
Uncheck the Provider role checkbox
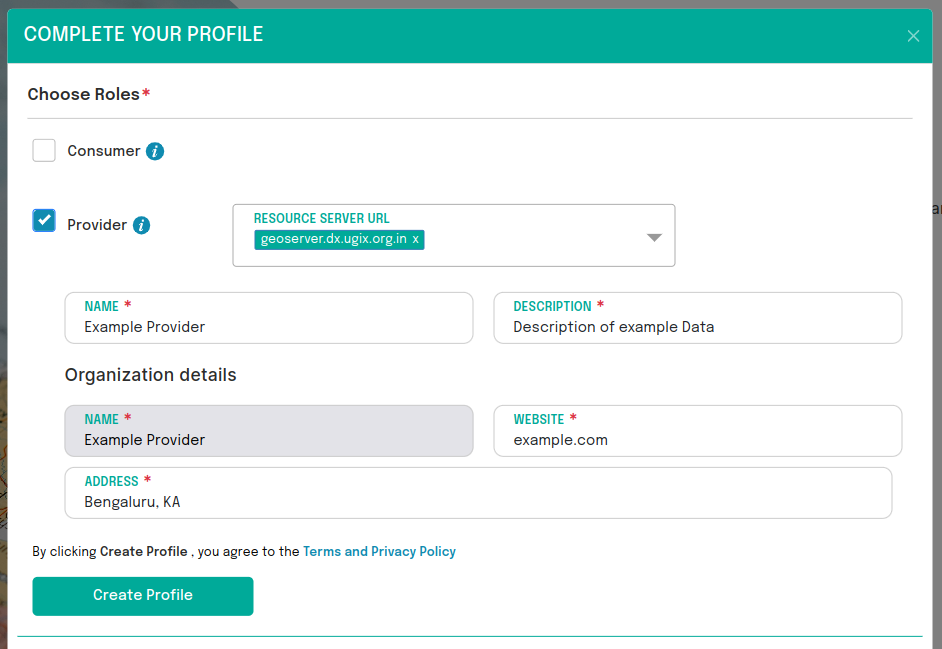pyautogui.click(x=43, y=221)
